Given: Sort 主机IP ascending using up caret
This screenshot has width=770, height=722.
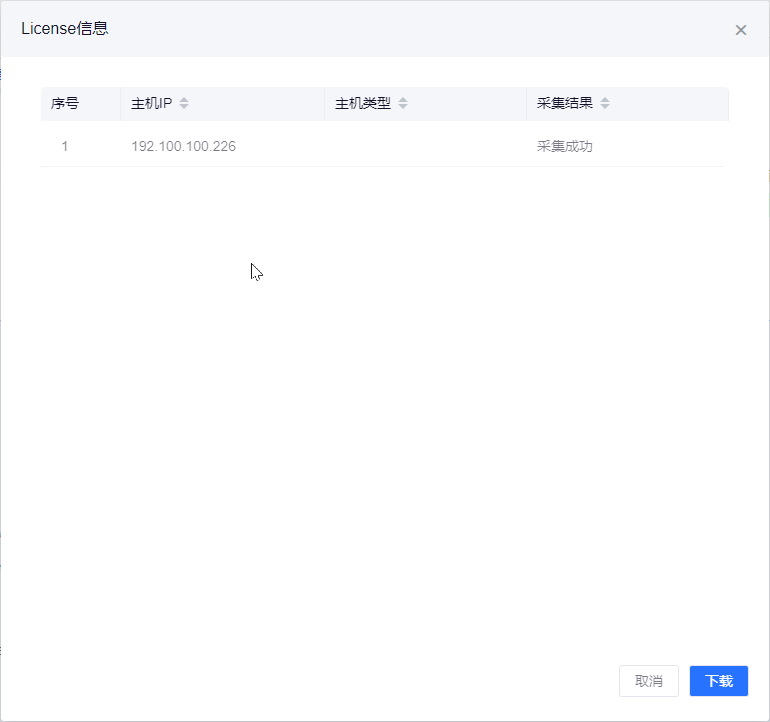Looking at the screenshot, I should pyautogui.click(x=184, y=99).
